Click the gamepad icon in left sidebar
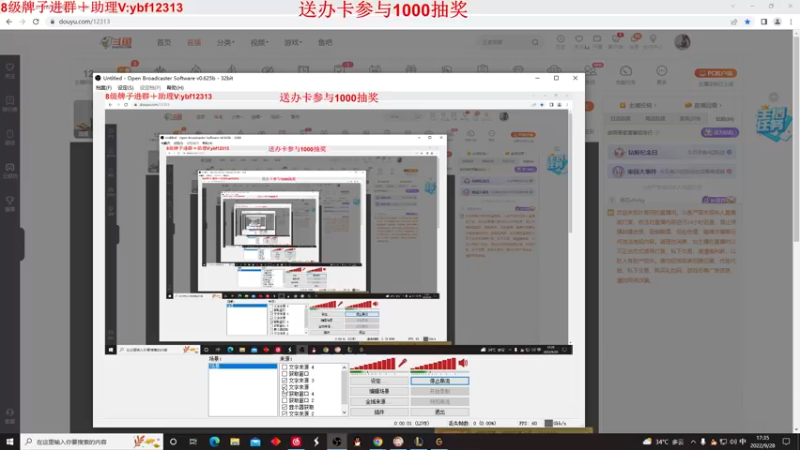 [10, 167]
